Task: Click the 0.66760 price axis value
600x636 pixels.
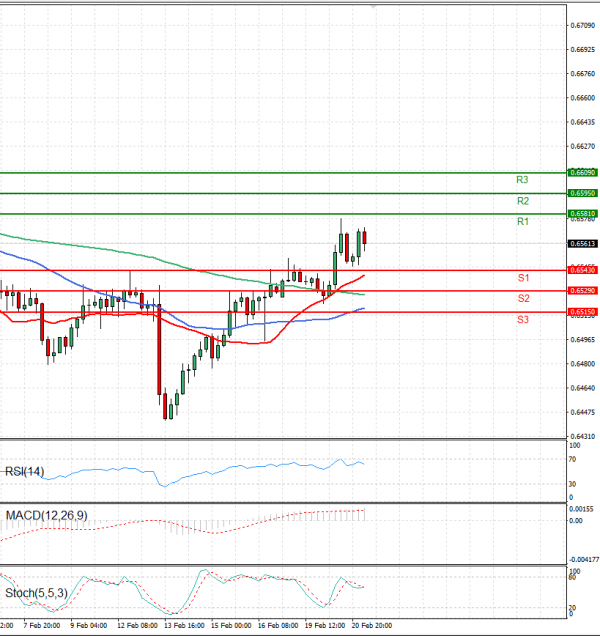Action: click(583, 74)
